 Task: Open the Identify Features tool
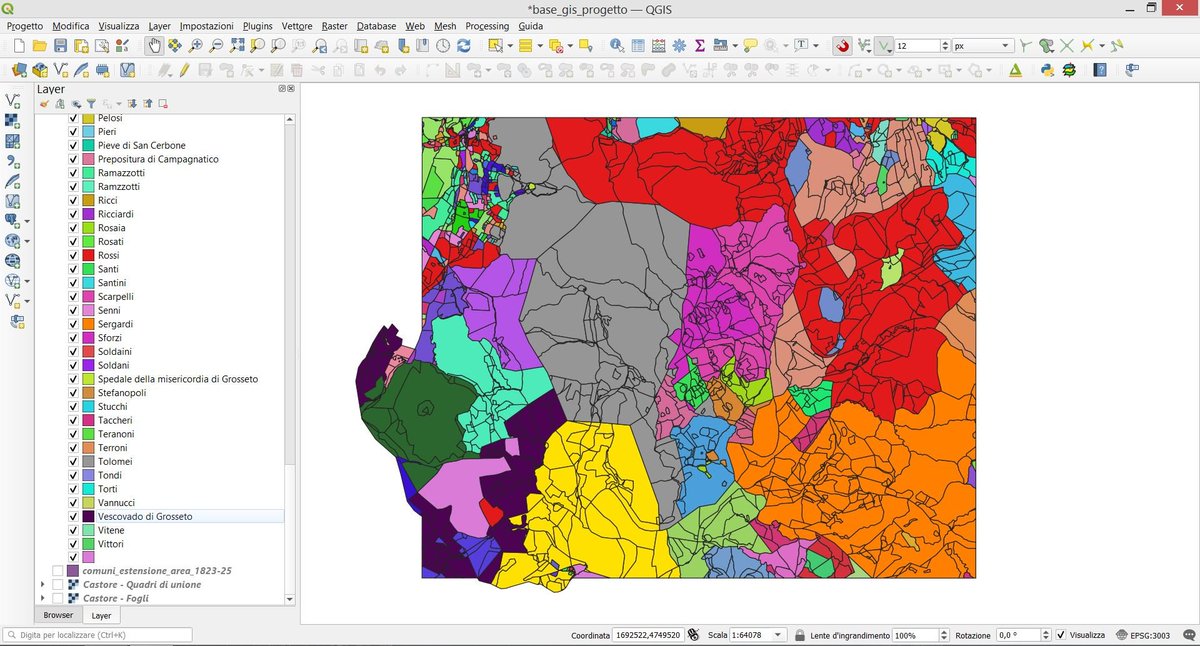(x=617, y=46)
